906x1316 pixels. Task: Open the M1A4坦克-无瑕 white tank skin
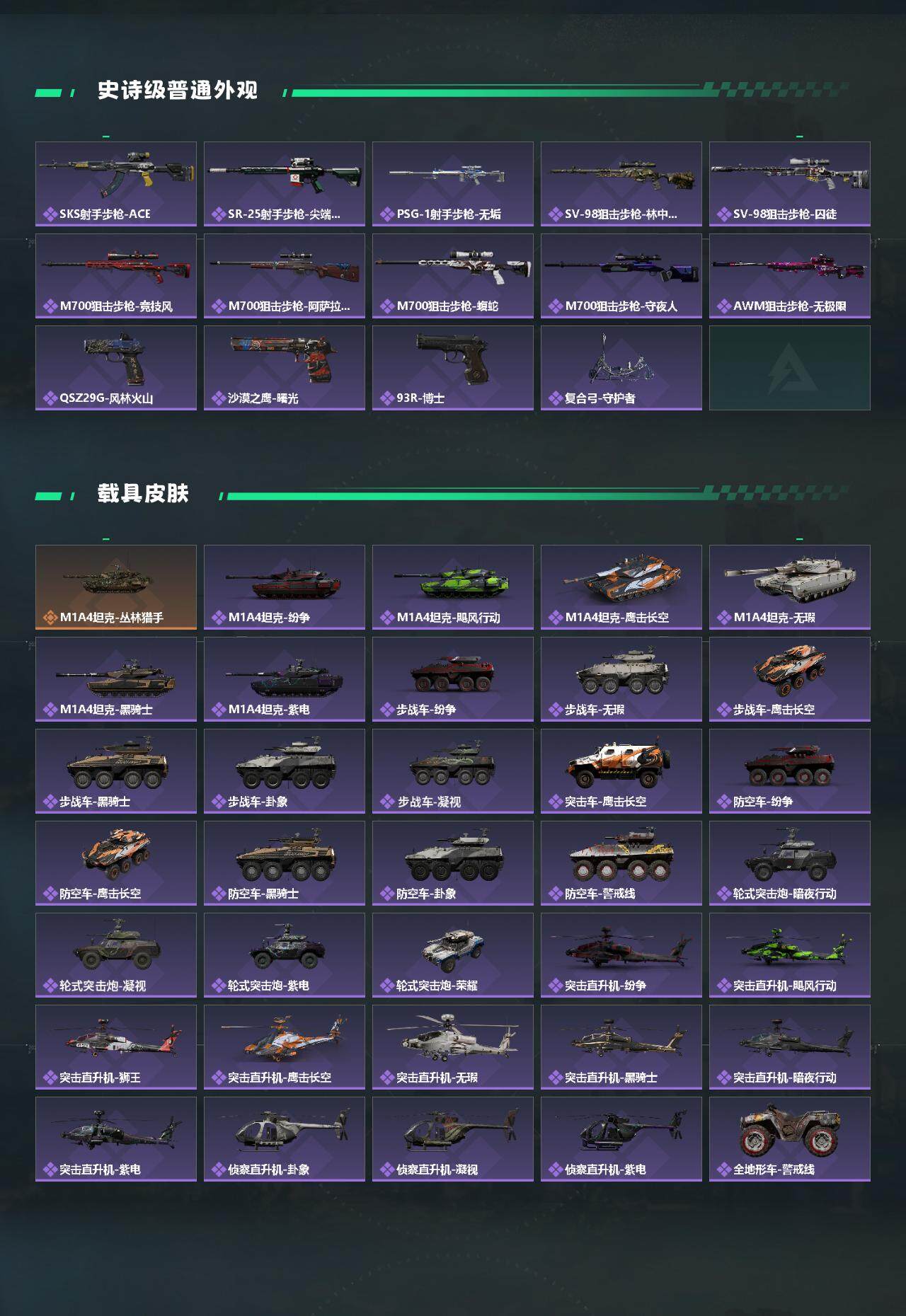coord(790,587)
